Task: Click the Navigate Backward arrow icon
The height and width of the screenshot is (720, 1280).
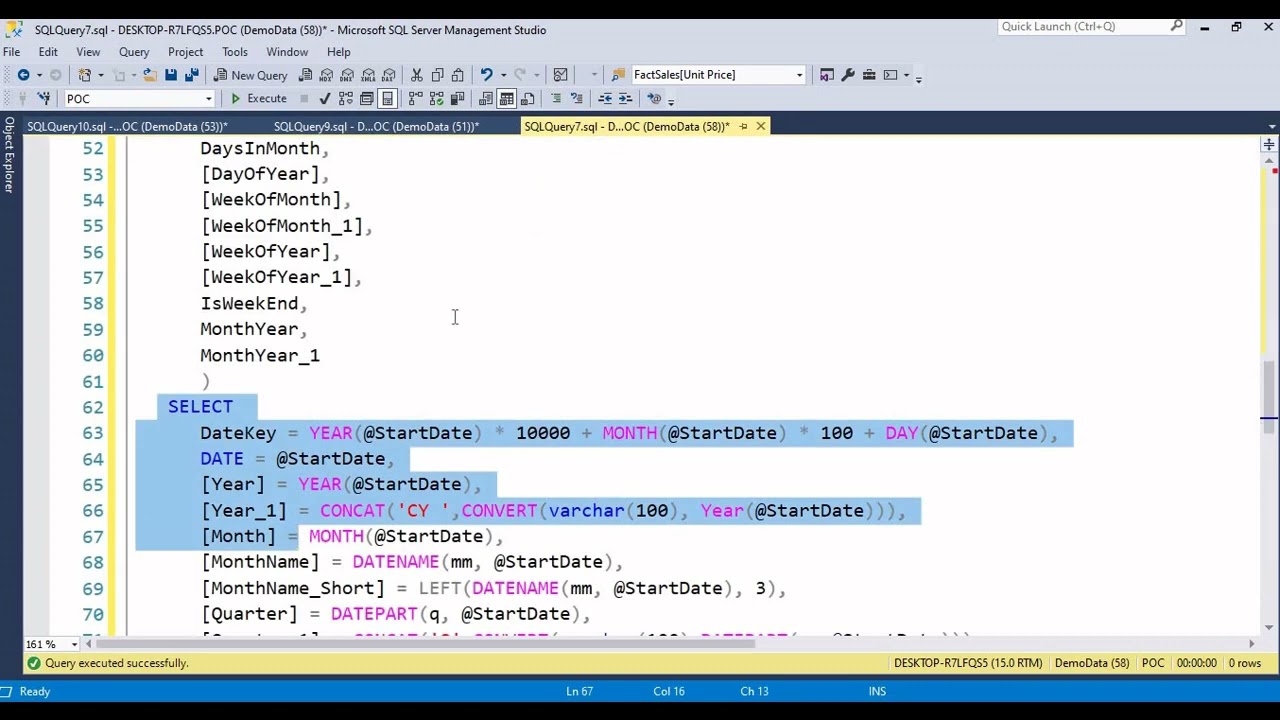Action: pos(23,75)
